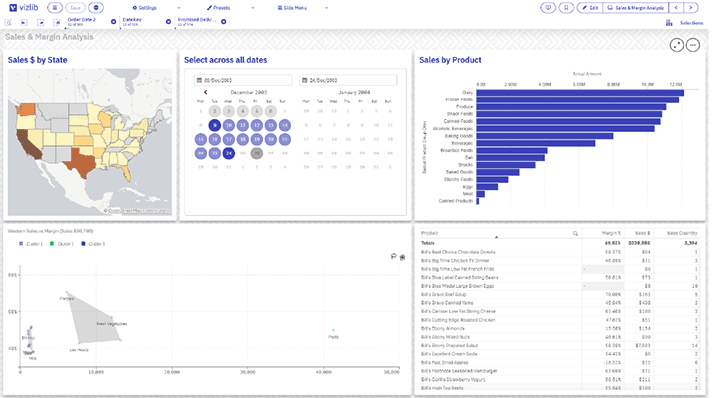This screenshot has height=398, width=720.
Task: Click the Baking Goods bar
Action: [545, 136]
